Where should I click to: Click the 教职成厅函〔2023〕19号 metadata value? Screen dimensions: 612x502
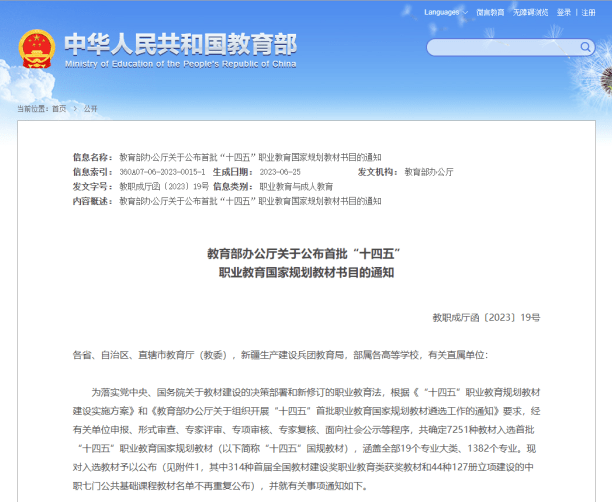pos(164,187)
